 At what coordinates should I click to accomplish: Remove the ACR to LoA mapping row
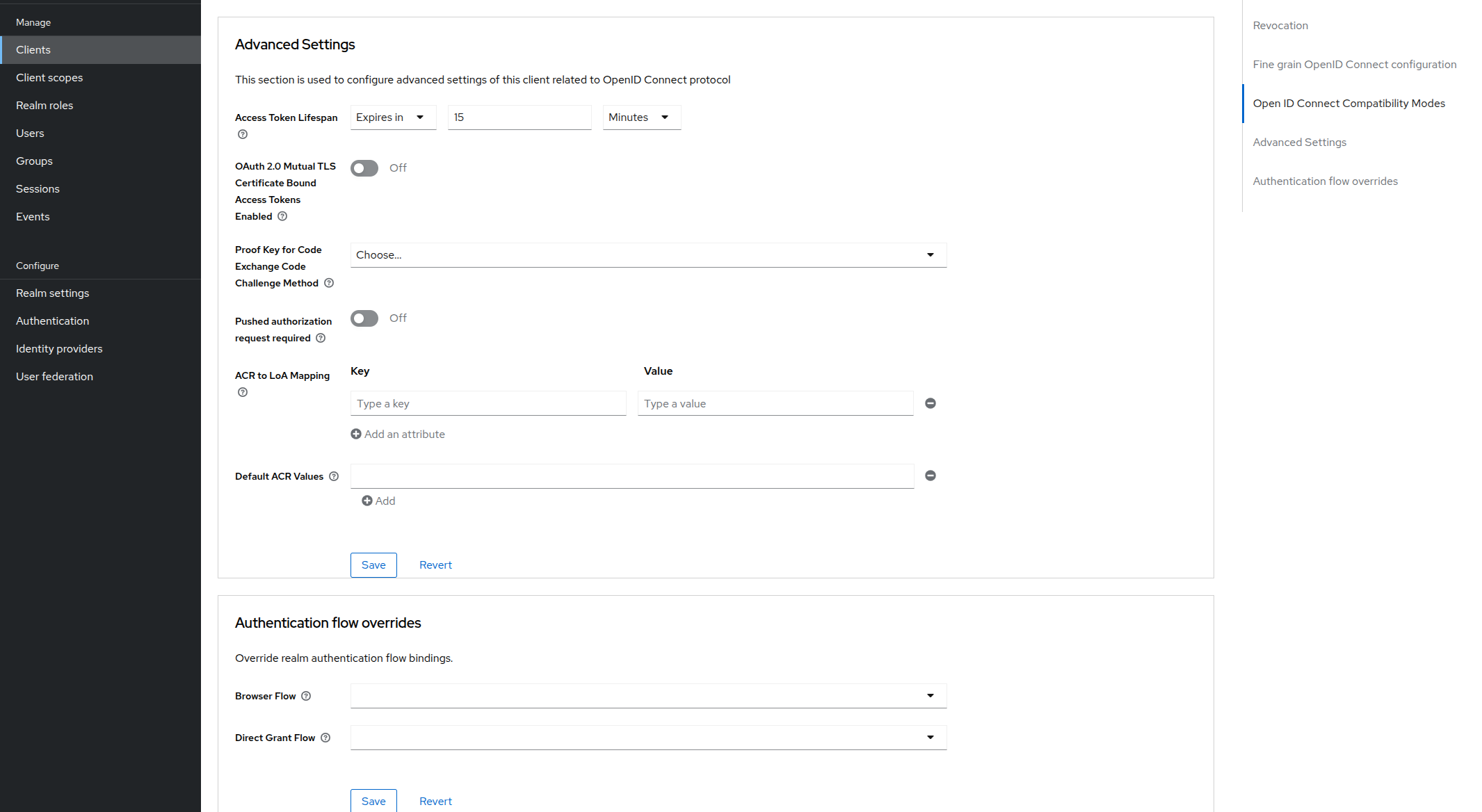[x=931, y=403]
